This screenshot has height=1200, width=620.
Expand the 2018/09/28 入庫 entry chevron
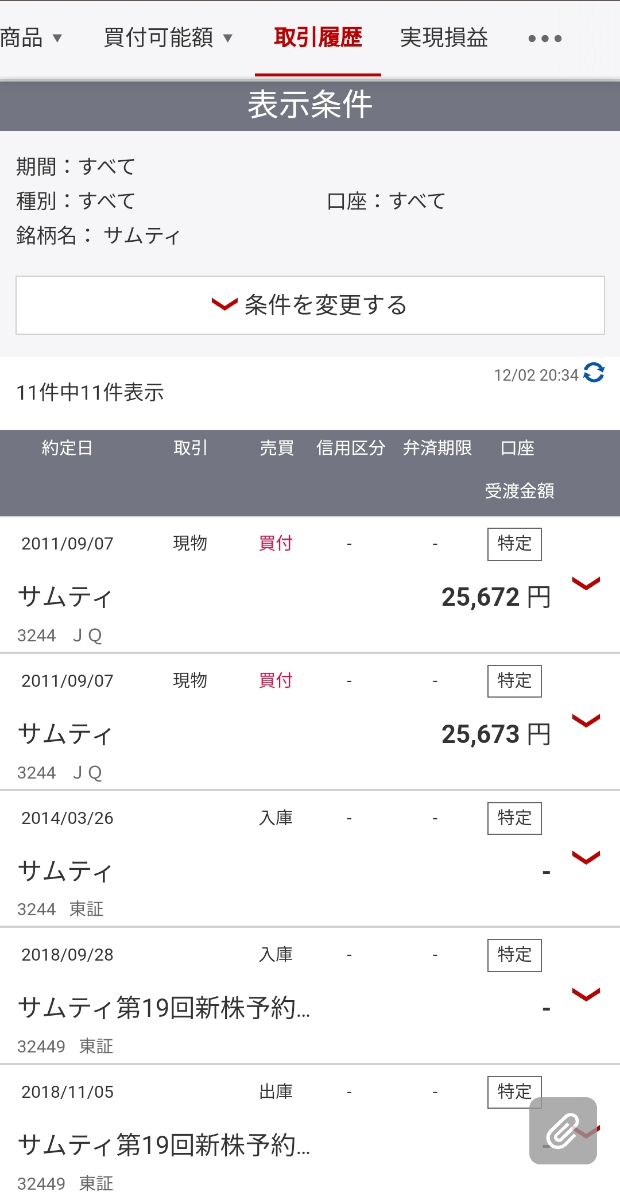point(585,994)
